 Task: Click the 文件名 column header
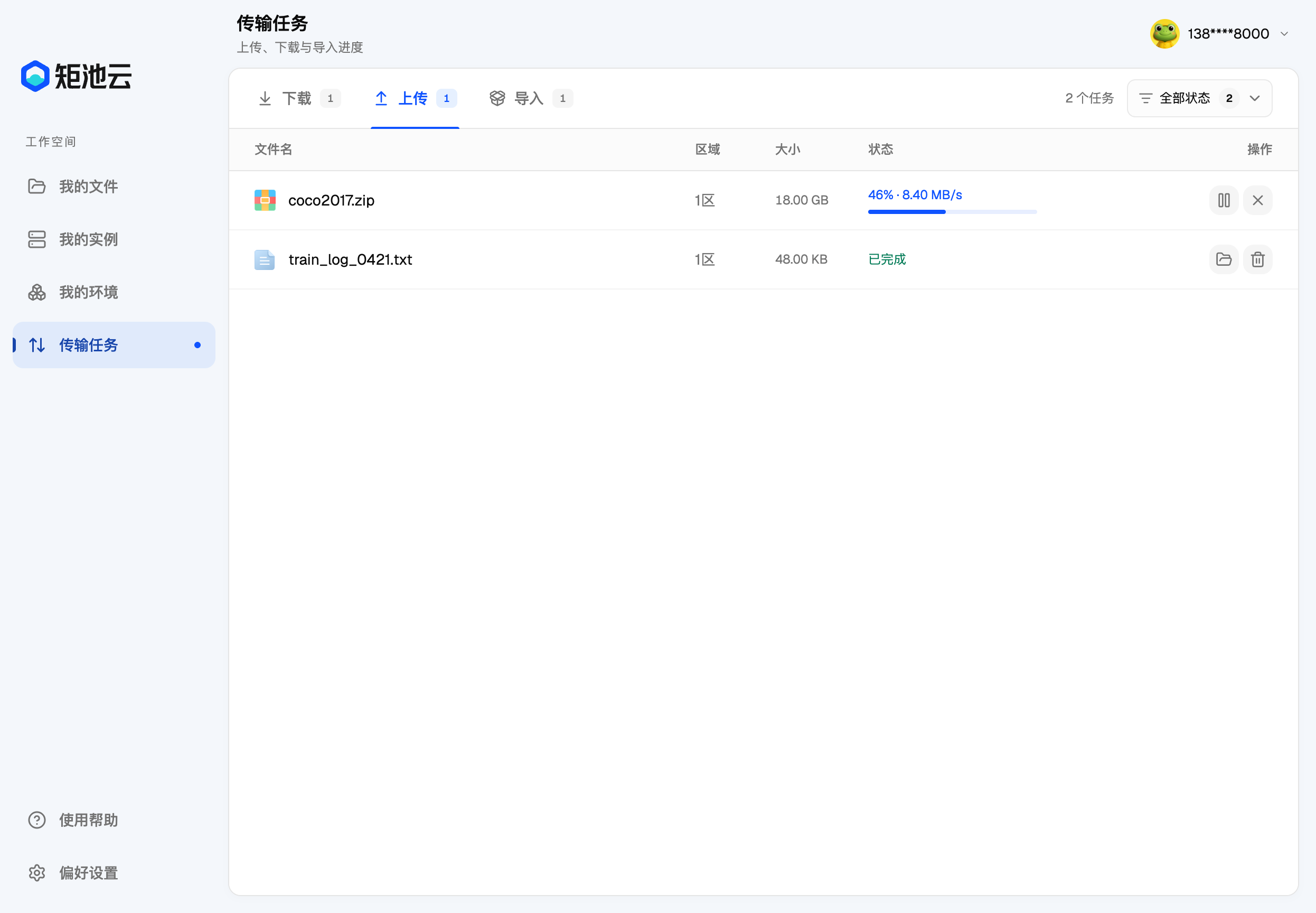[x=273, y=150]
